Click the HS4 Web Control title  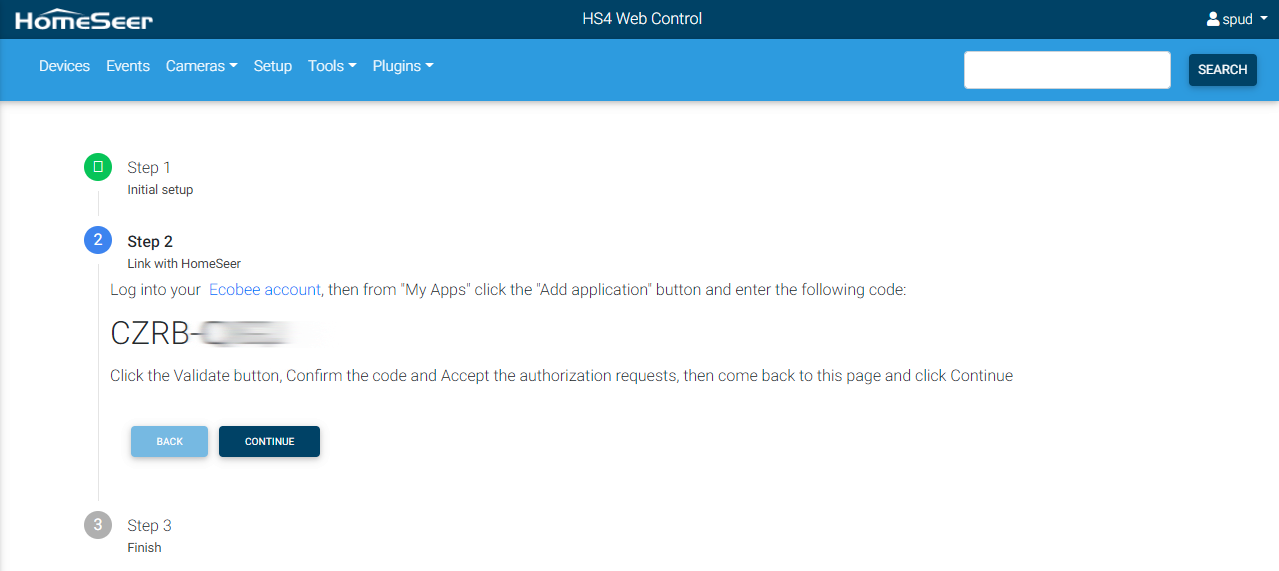(642, 19)
